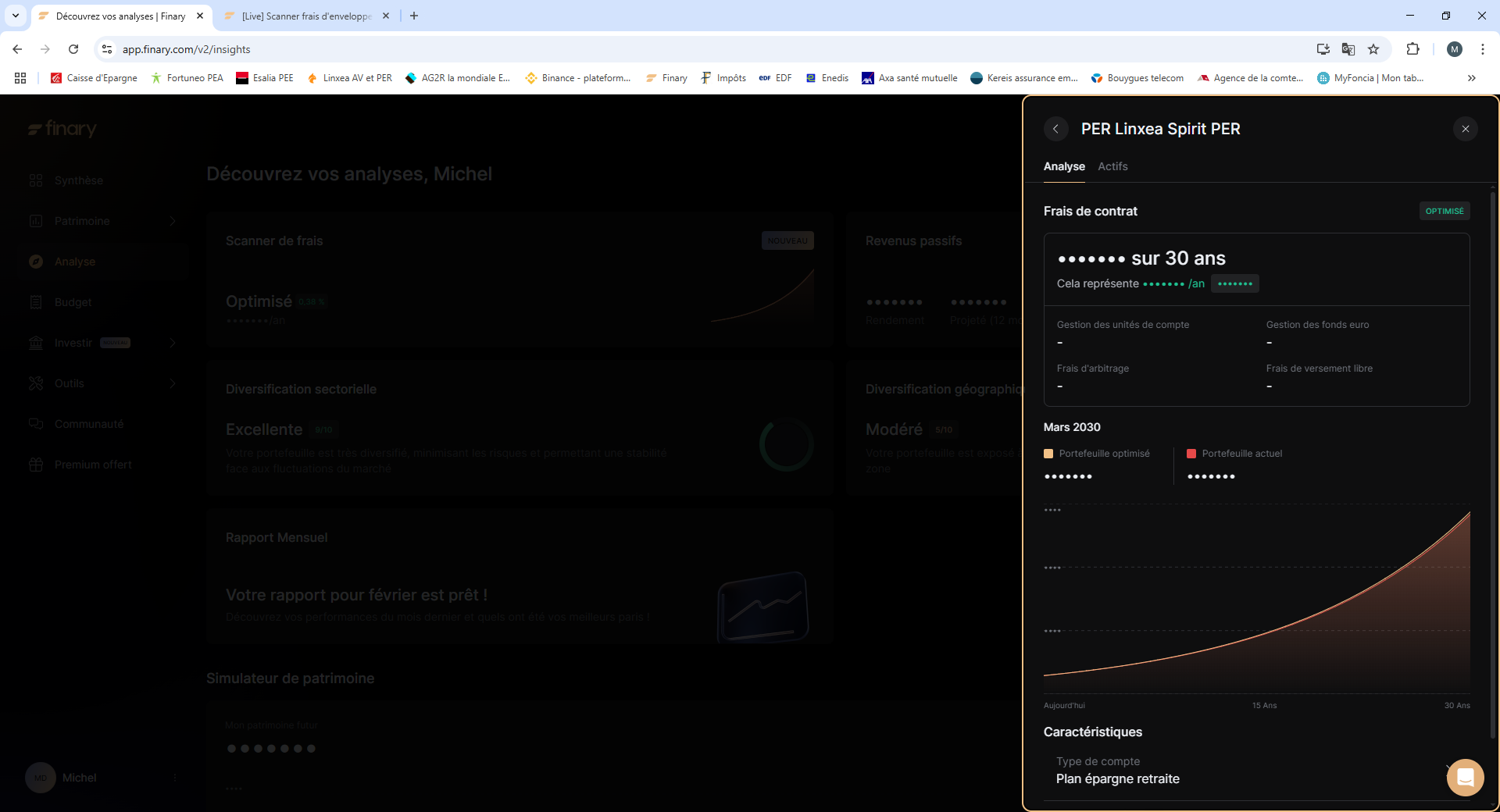The image size is (1500, 812).
Task: Select the Analyse tab in panel
Action: (1063, 166)
